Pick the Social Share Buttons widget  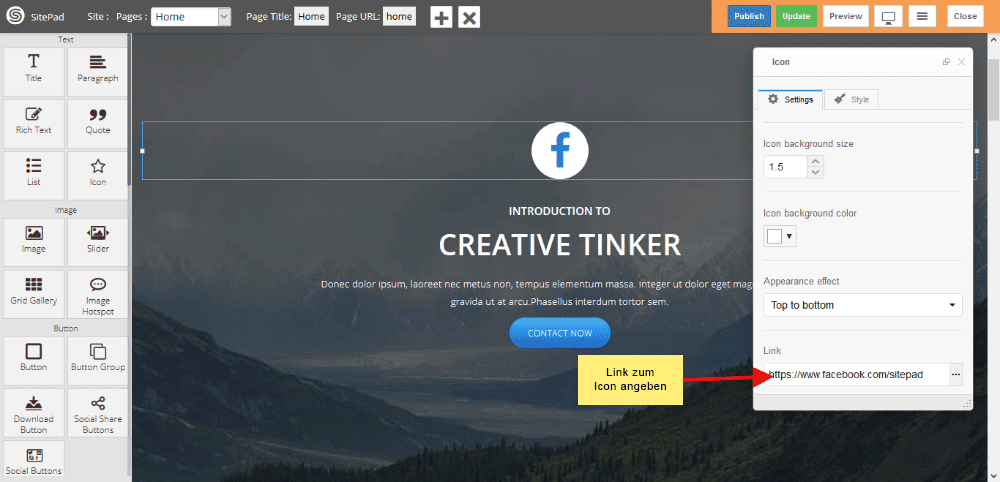pos(98,413)
